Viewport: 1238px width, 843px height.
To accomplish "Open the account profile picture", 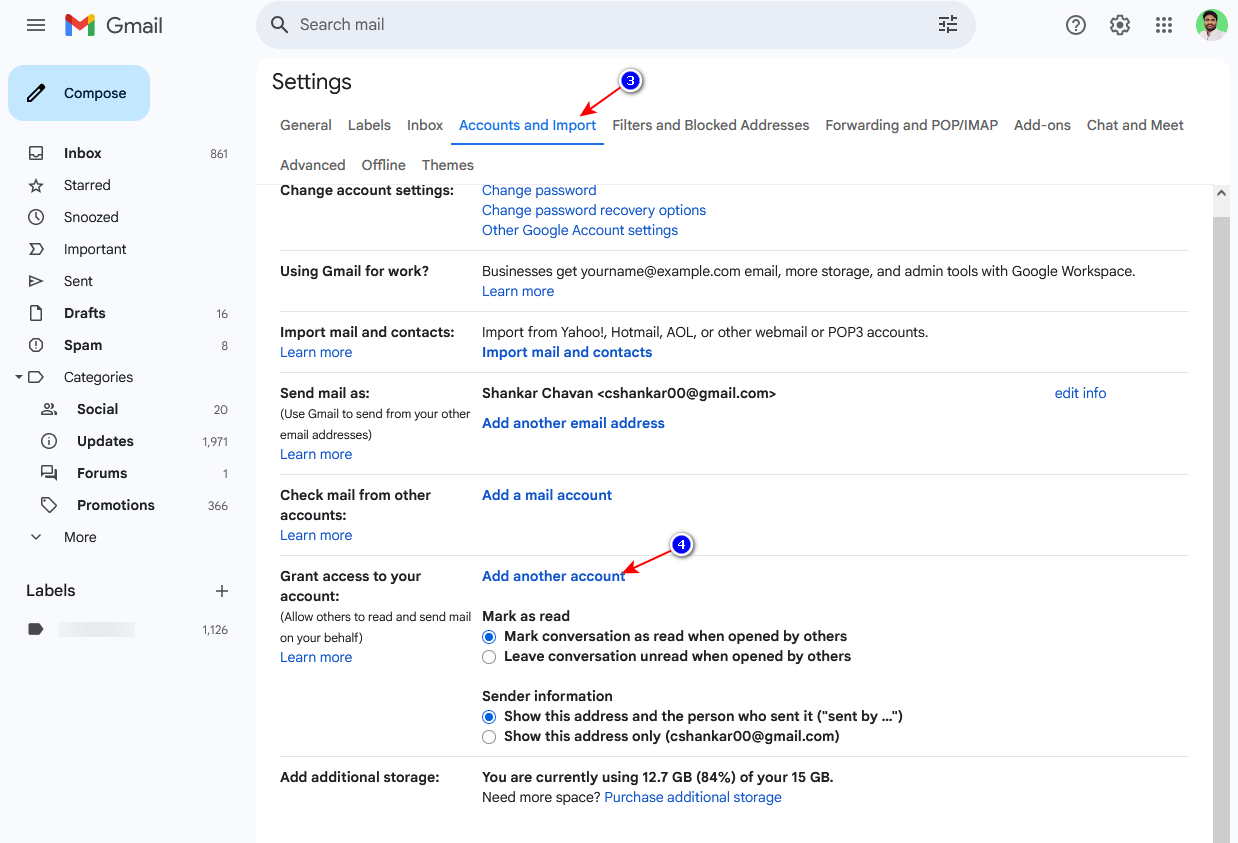I will pyautogui.click(x=1212, y=25).
